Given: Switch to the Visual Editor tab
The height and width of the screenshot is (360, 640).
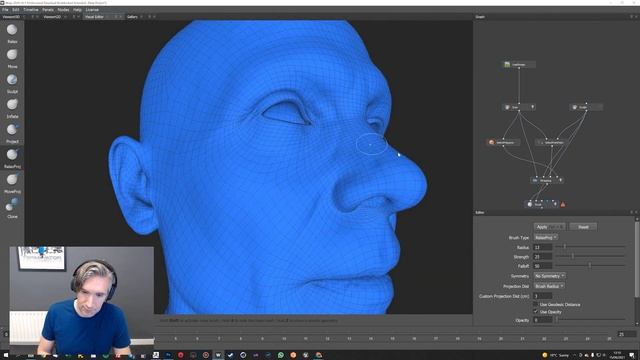Looking at the screenshot, I should (x=94, y=17).
